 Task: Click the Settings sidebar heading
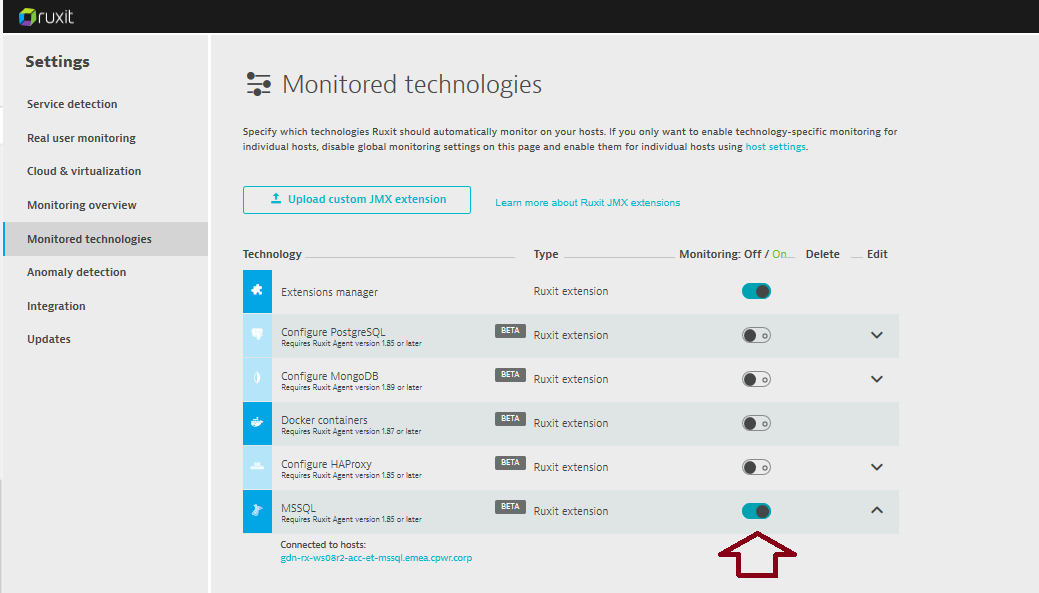click(58, 62)
